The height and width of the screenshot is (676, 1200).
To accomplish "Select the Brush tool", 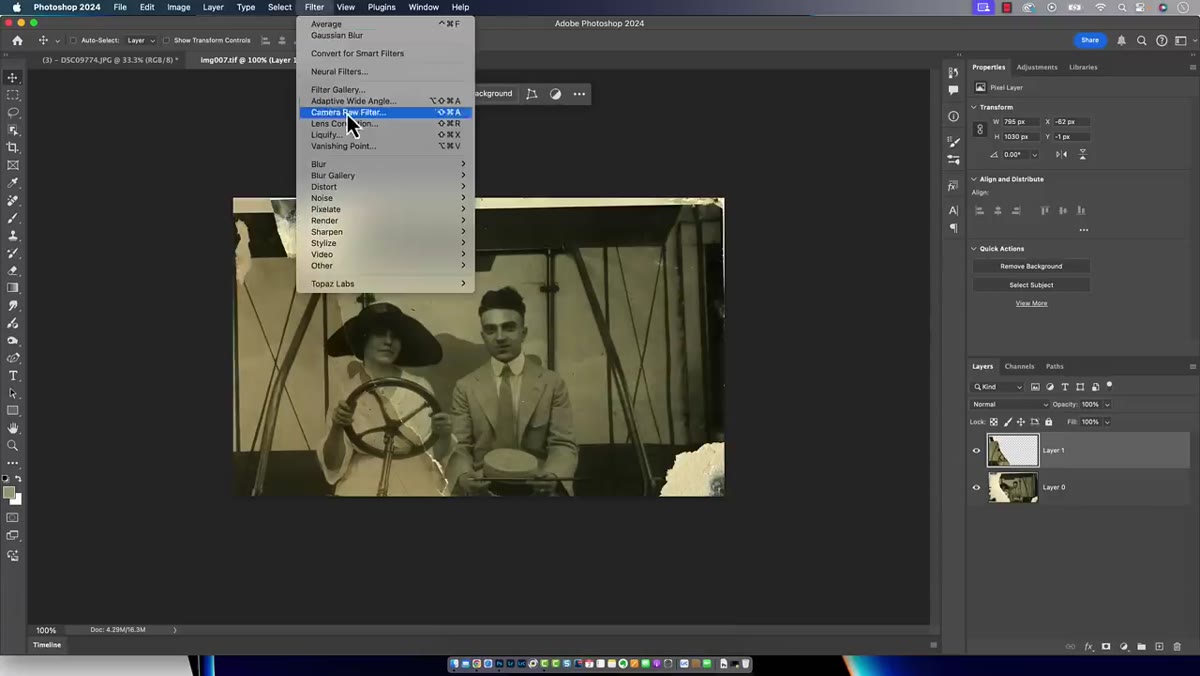I will (13, 218).
